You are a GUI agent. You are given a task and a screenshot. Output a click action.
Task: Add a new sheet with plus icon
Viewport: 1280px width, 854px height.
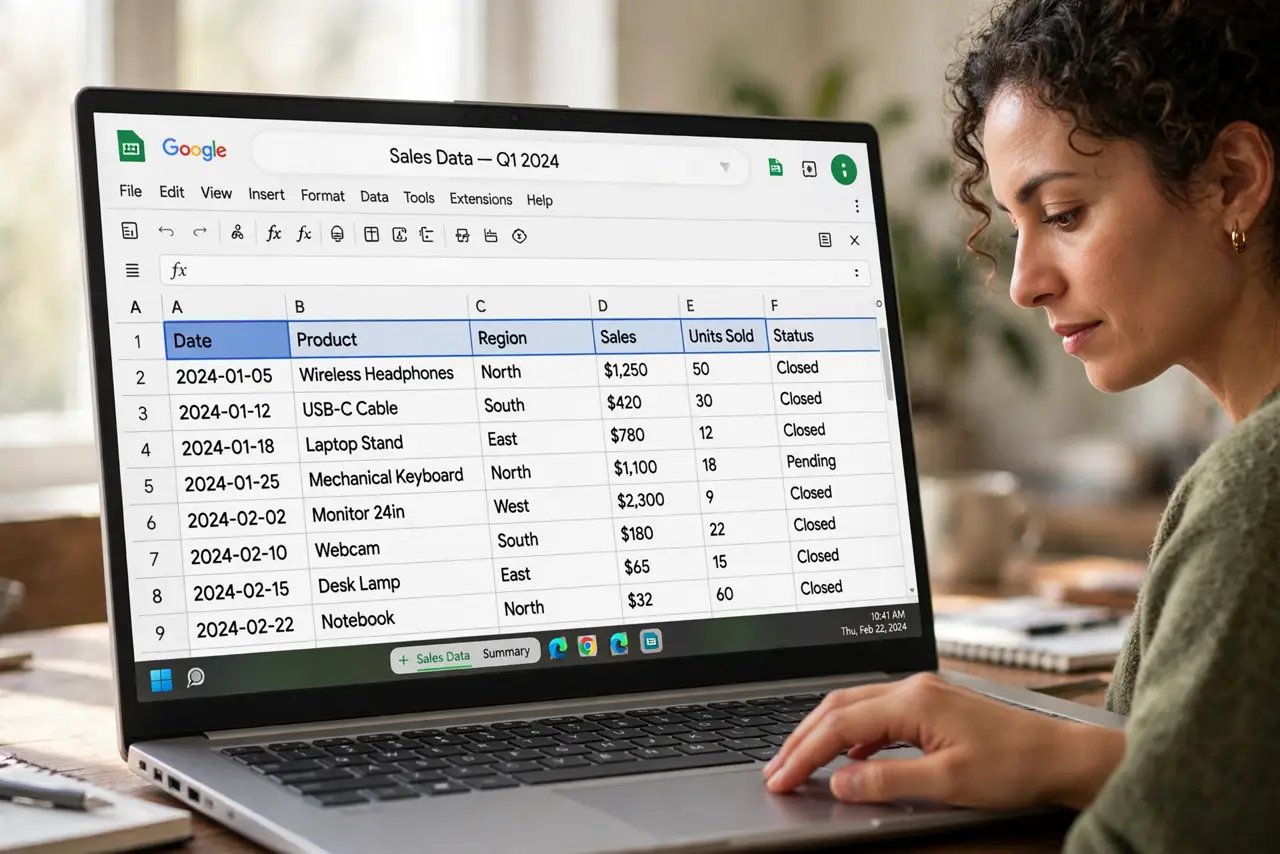(403, 660)
